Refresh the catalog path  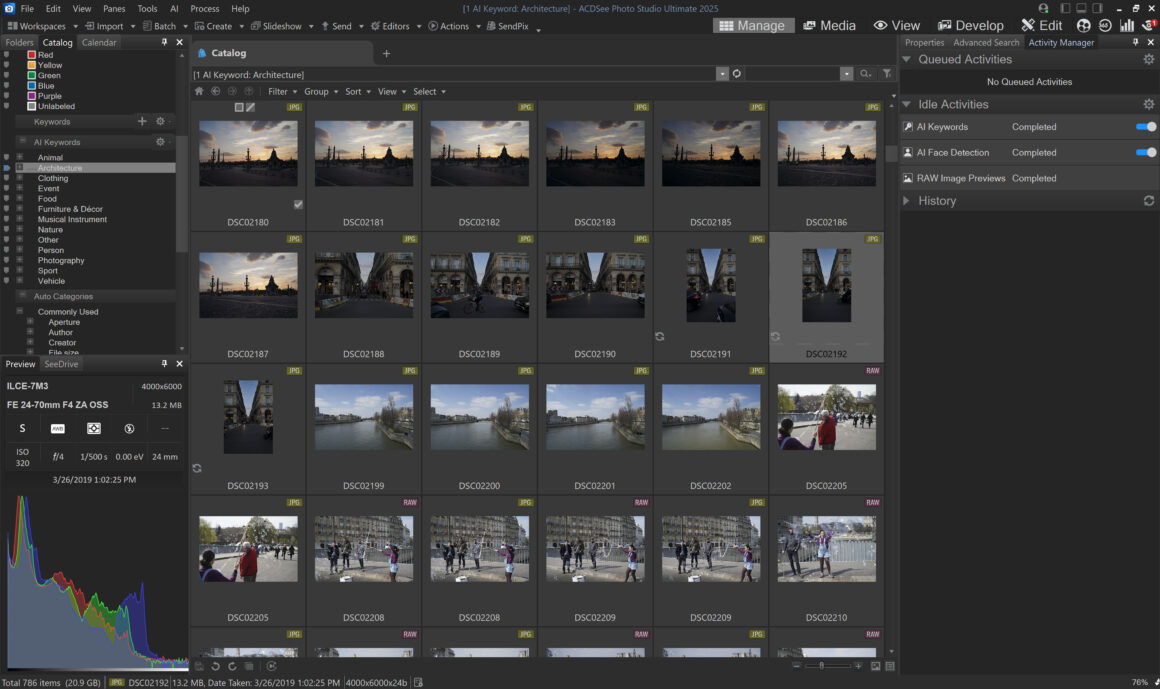tap(737, 74)
